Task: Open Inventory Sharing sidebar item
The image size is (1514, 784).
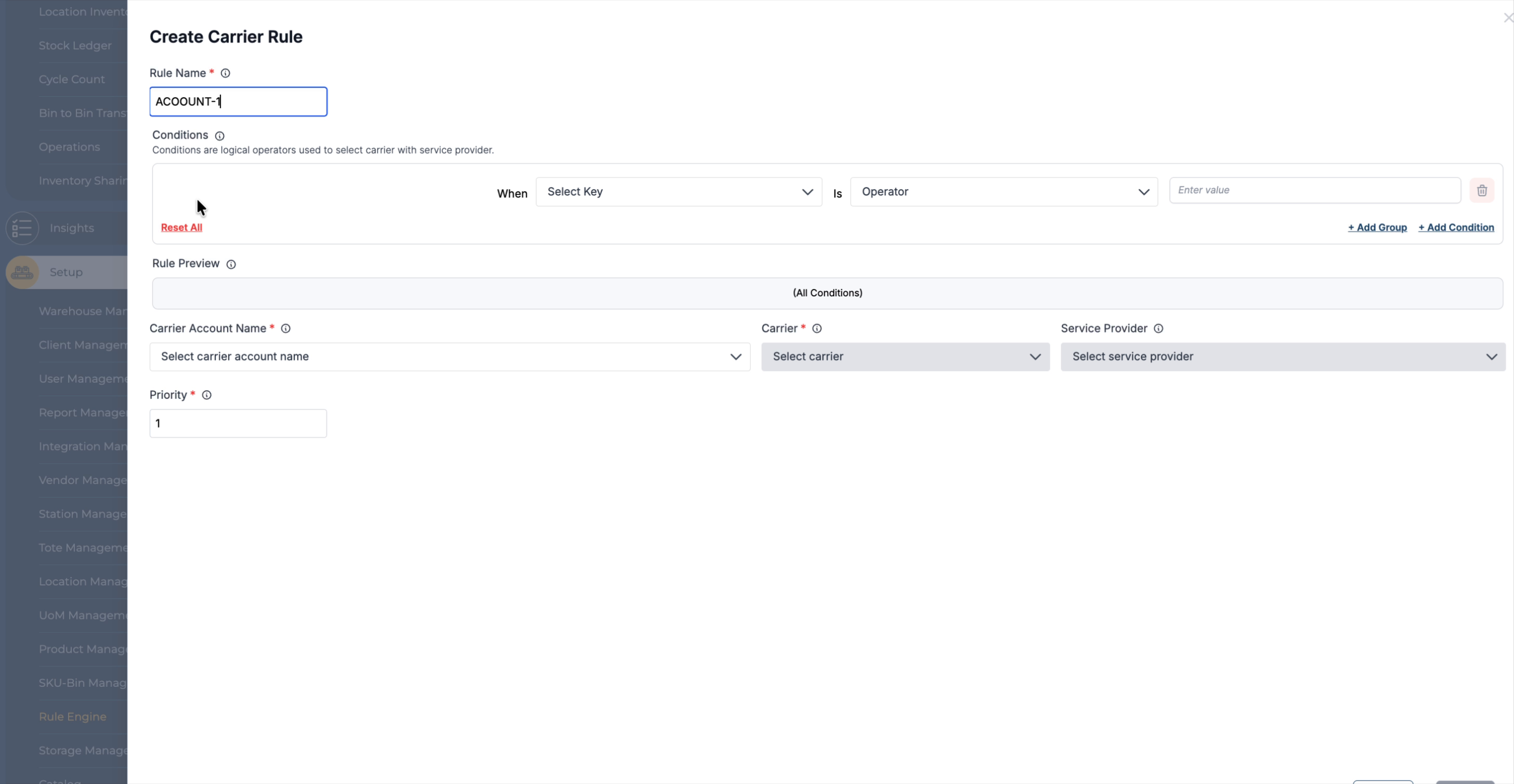Action: click(83, 180)
